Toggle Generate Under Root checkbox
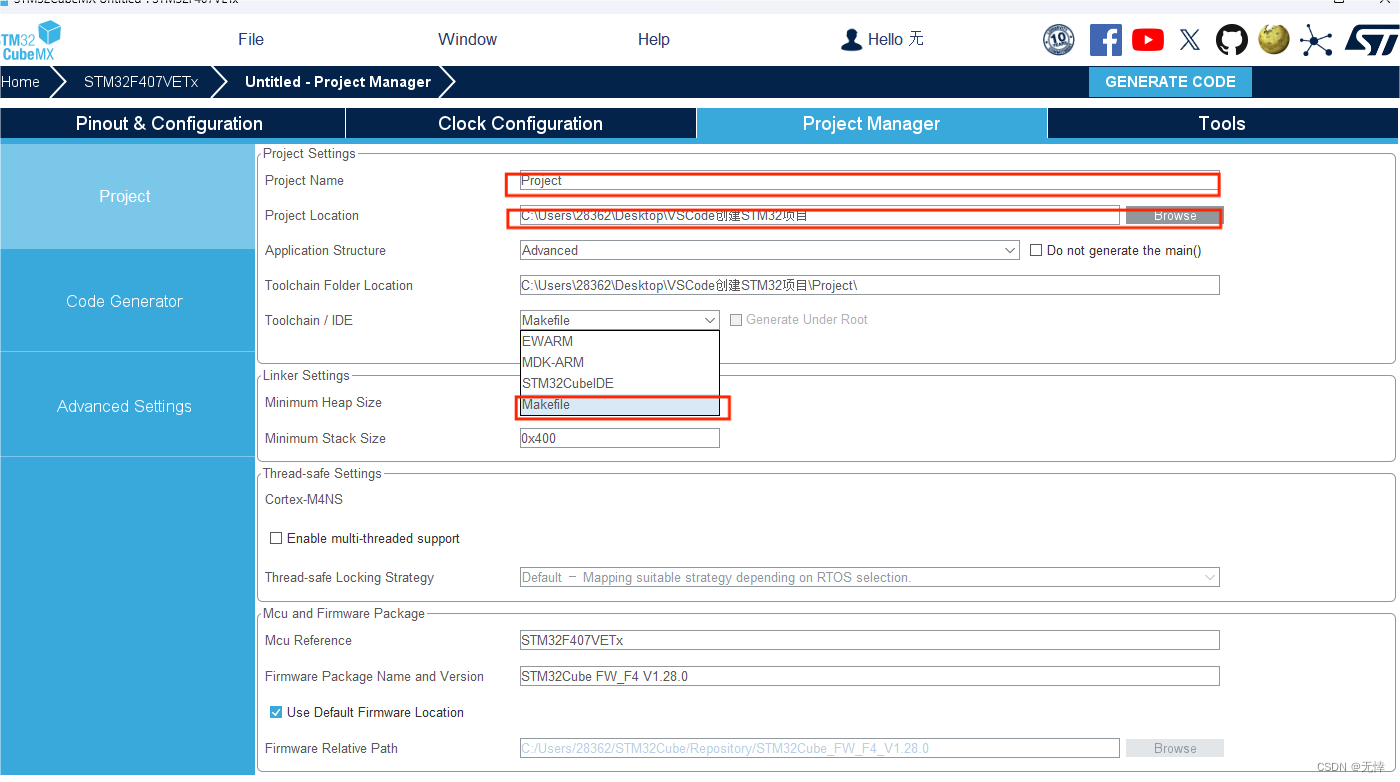 pos(736,320)
